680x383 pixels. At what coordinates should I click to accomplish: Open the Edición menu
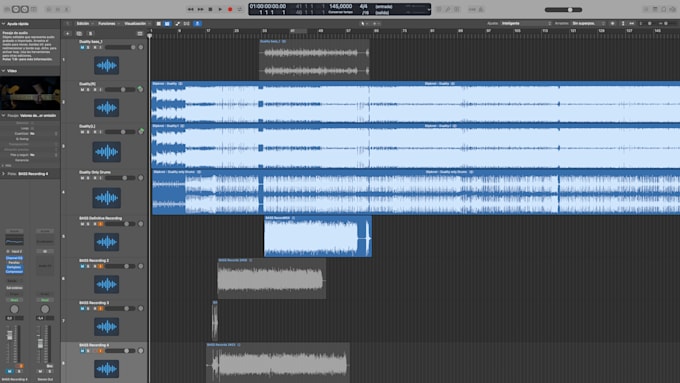click(x=84, y=23)
